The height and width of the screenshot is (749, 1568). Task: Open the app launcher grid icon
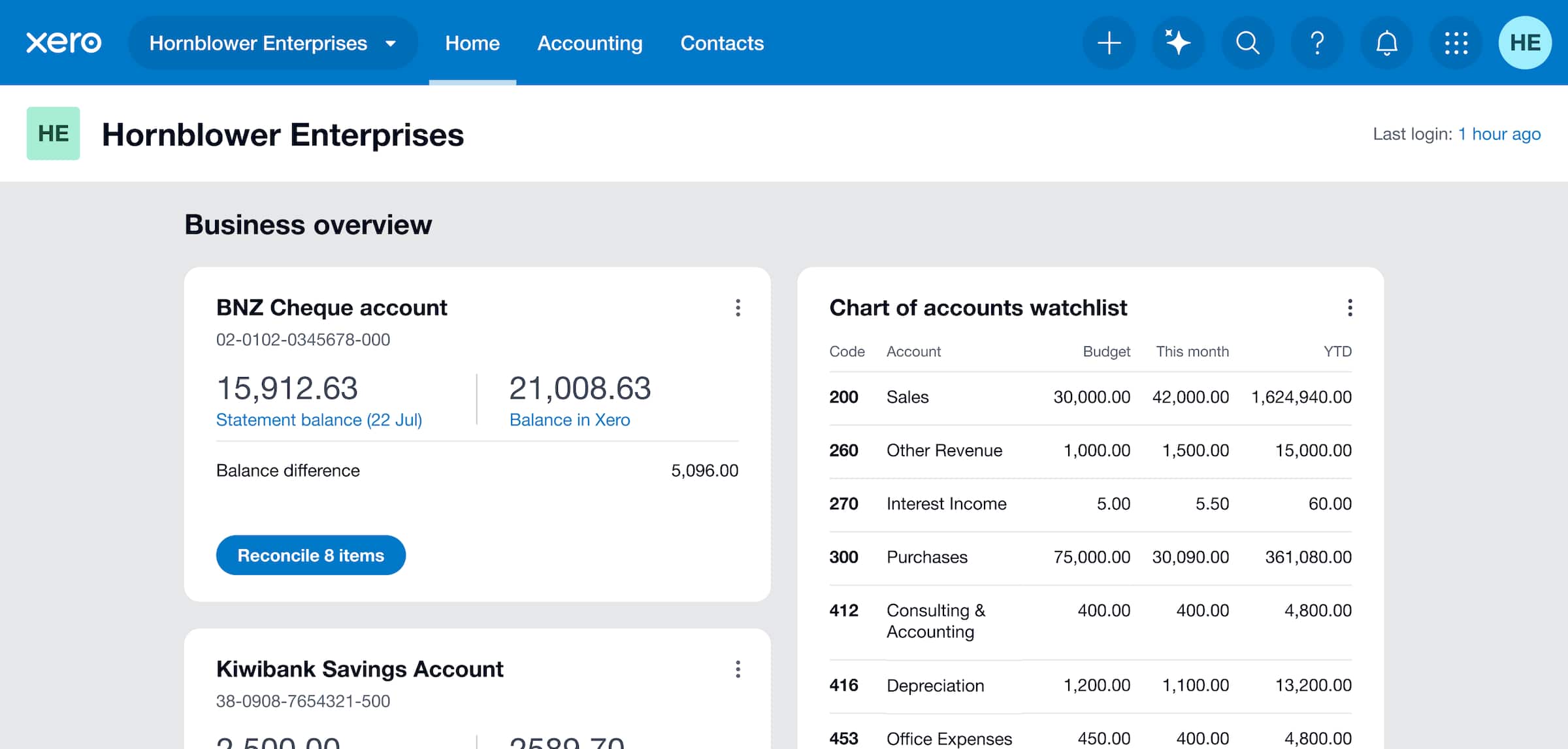(1456, 43)
